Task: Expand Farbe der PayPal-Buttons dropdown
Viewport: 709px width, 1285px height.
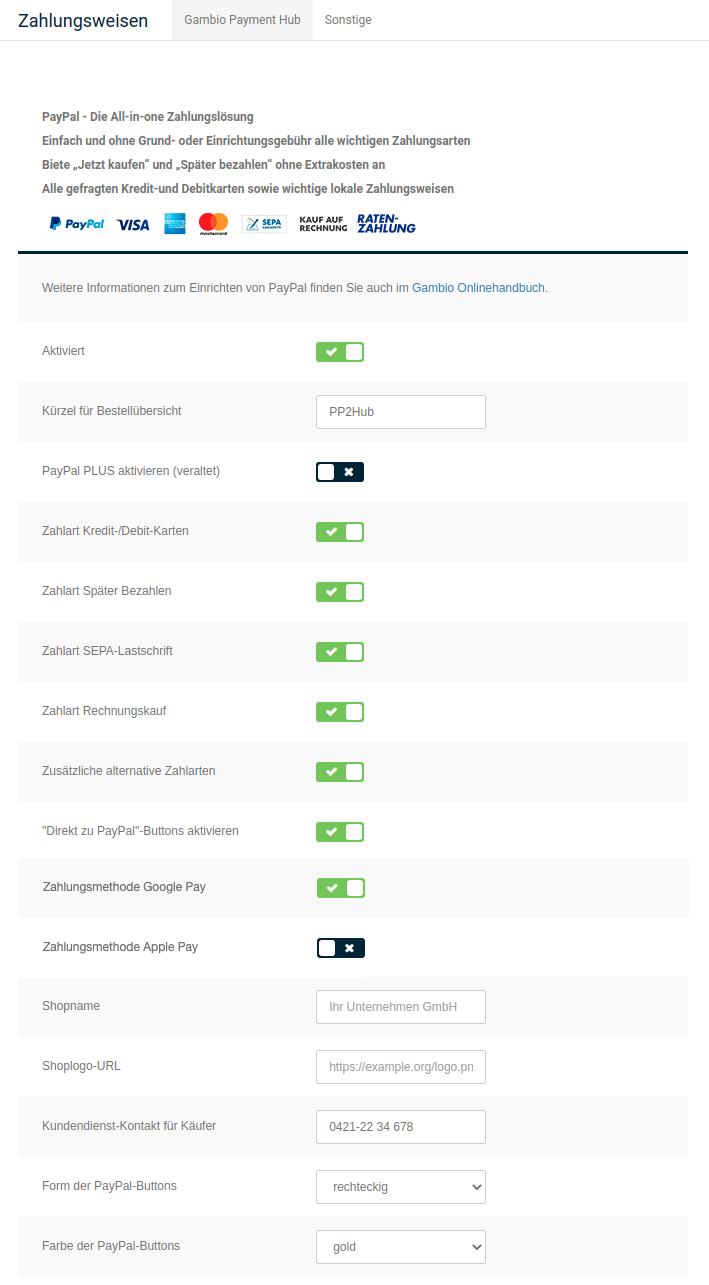Action: pyautogui.click(x=401, y=1247)
